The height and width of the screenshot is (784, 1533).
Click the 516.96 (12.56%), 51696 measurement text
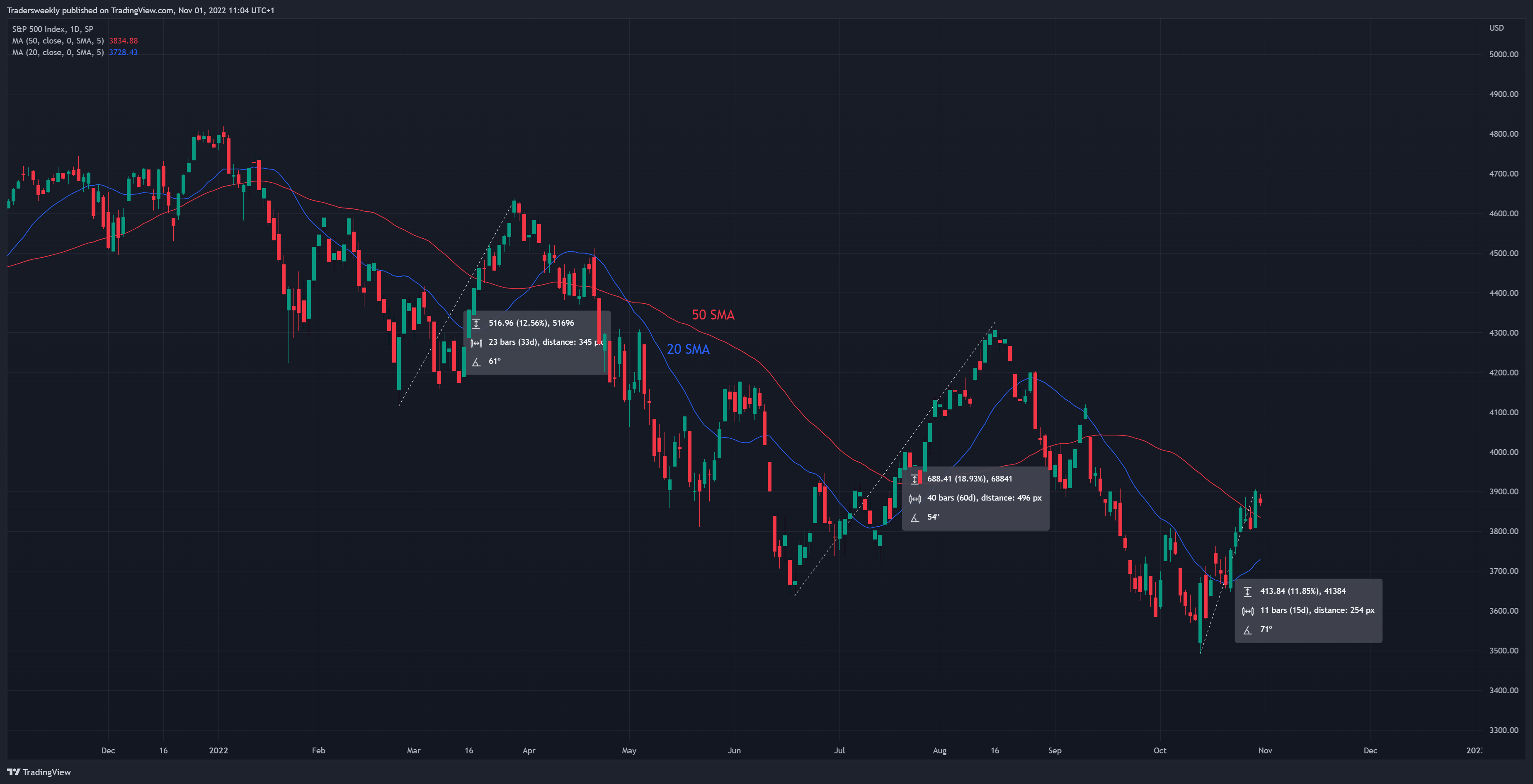pos(531,323)
